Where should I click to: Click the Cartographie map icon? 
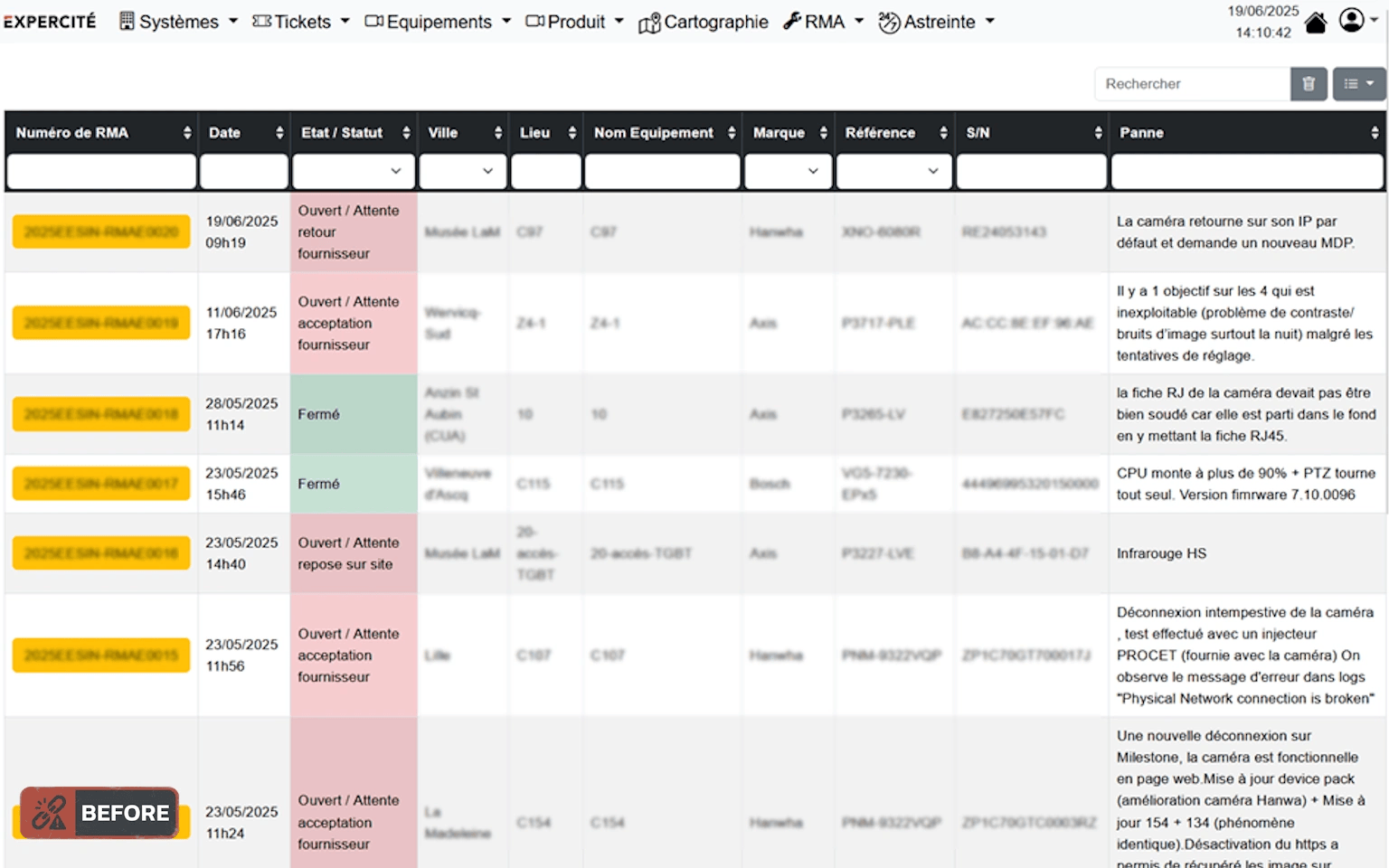(x=649, y=22)
